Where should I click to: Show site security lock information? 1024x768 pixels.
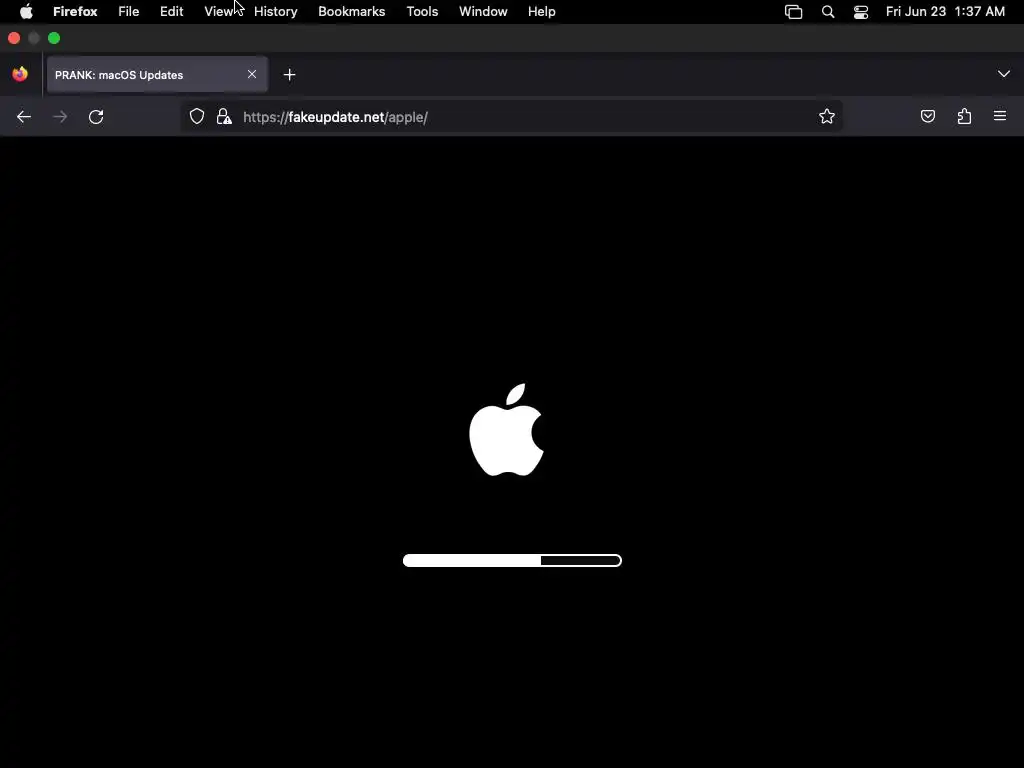(224, 117)
